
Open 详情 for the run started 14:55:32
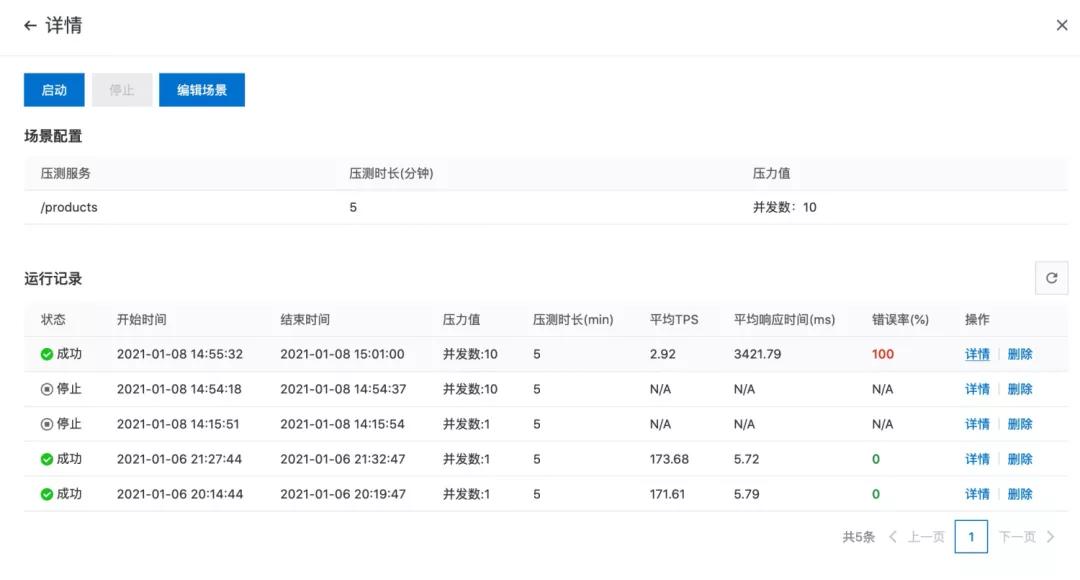point(977,354)
